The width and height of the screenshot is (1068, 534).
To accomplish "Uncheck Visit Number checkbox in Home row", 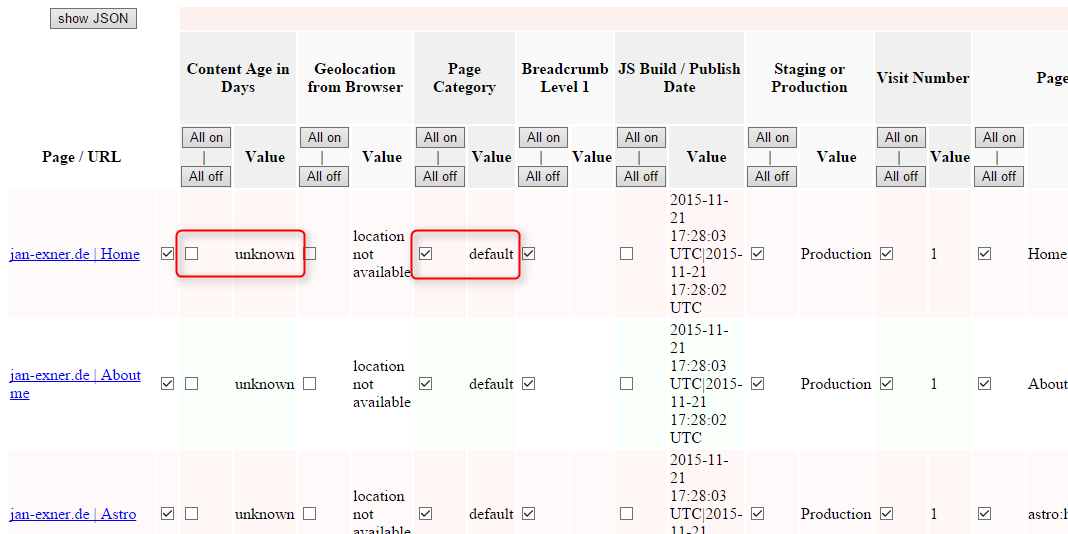I will (887, 254).
